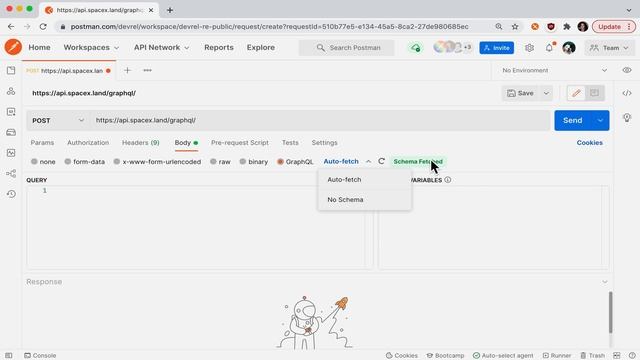The height and width of the screenshot is (360, 640).
Task: Click the Invite button
Action: click(497, 48)
